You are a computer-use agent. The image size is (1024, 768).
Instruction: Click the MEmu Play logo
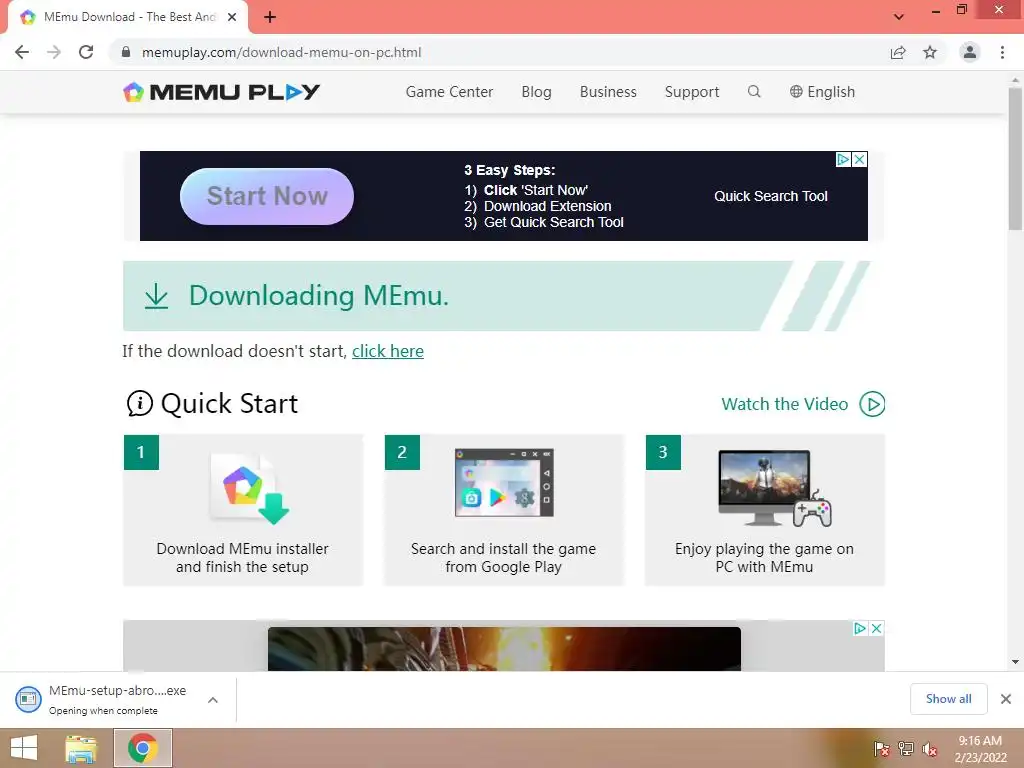point(221,92)
